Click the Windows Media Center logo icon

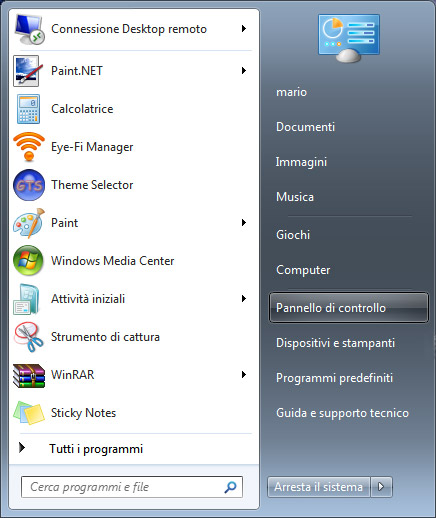point(28,261)
